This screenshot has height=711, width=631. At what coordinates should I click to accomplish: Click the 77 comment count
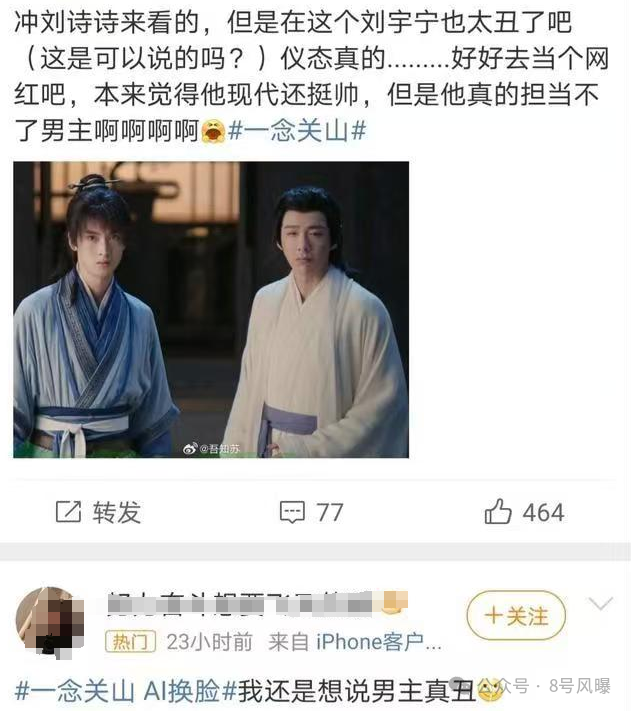[x=330, y=512]
